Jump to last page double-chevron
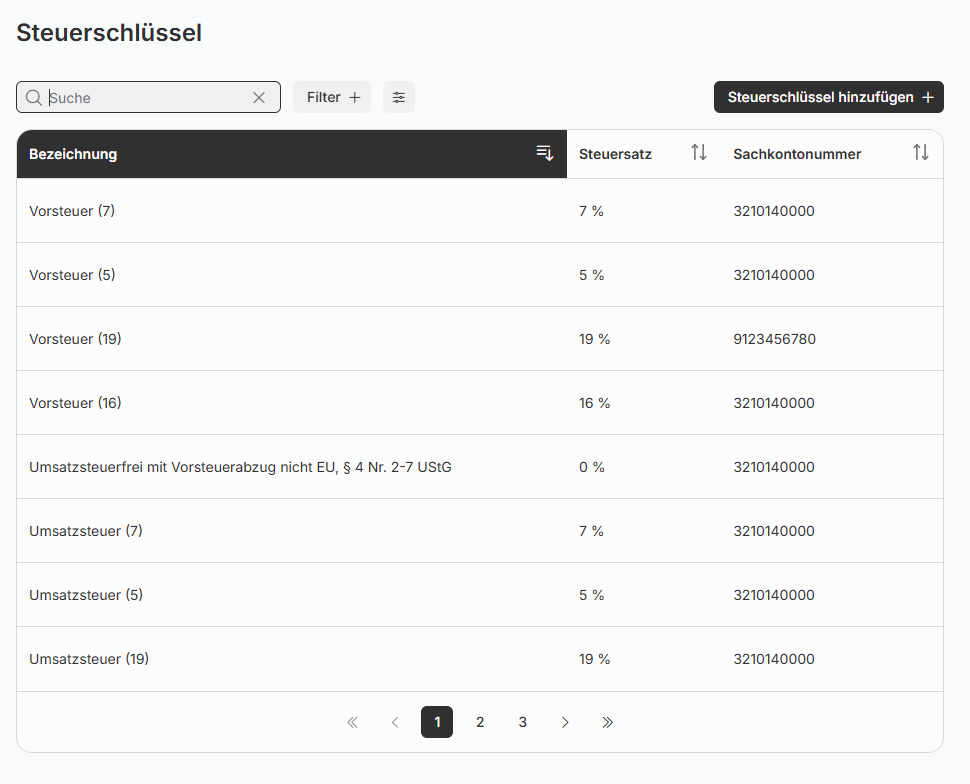This screenshot has height=784, width=970. click(608, 722)
